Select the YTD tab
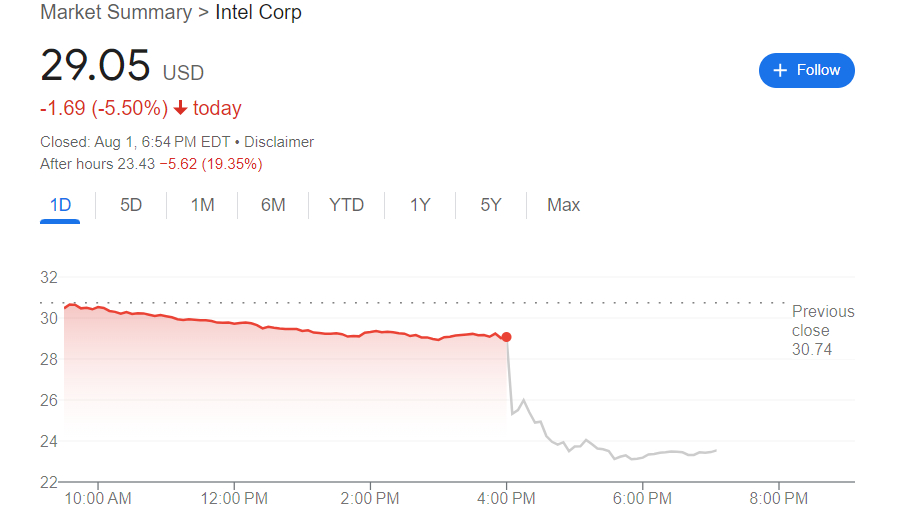Screen dimensions: 901x529 pyautogui.click(x=346, y=205)
